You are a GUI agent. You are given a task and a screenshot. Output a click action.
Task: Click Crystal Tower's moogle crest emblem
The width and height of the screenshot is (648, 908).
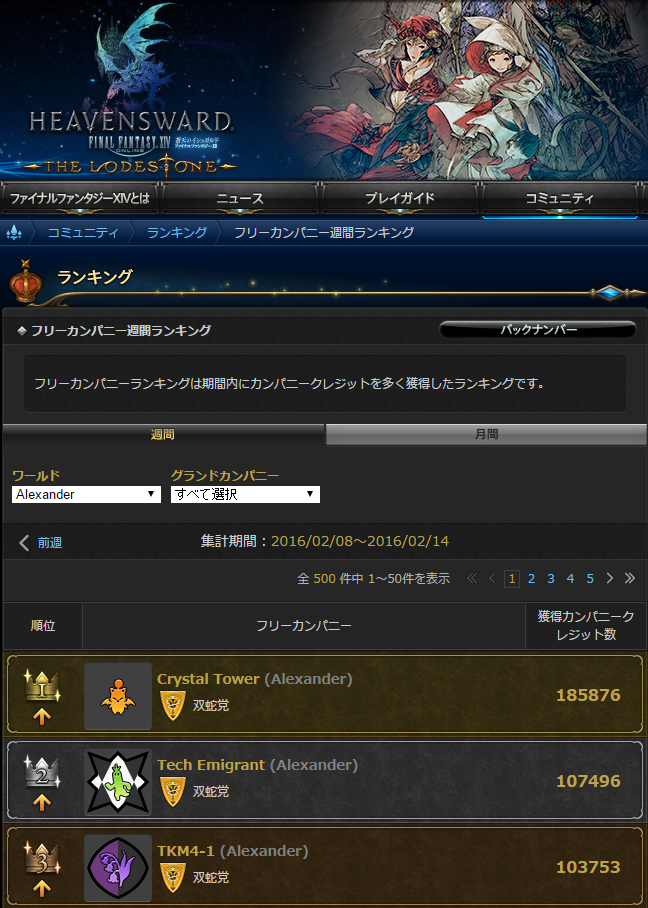(118, 695)
